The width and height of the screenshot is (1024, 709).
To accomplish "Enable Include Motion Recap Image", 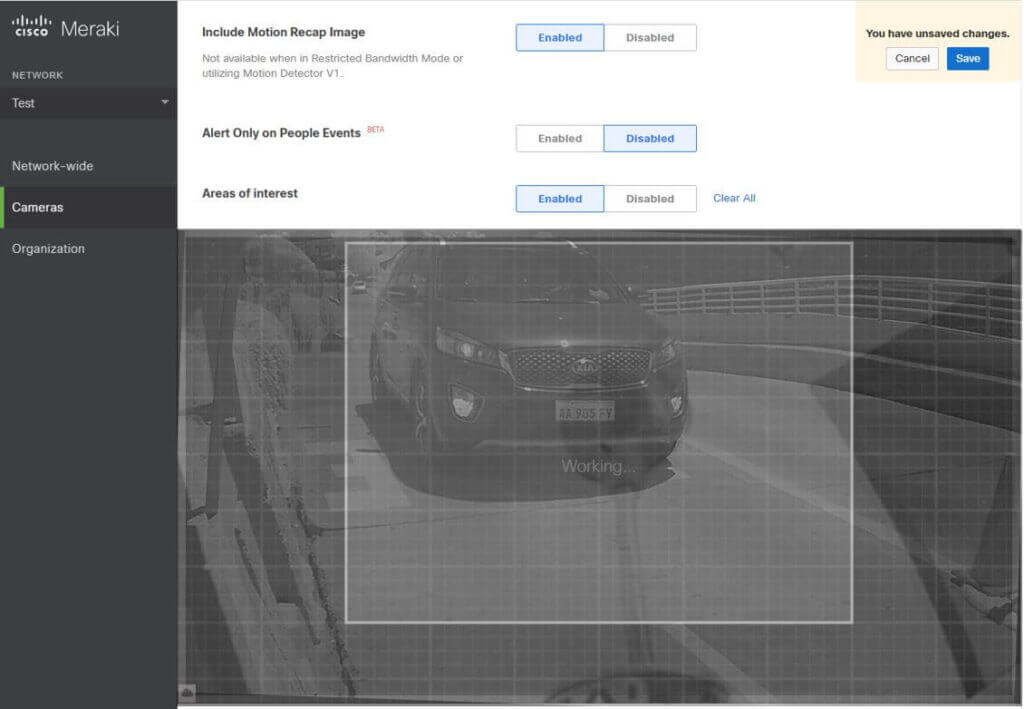I will click(x=560, y=38).
